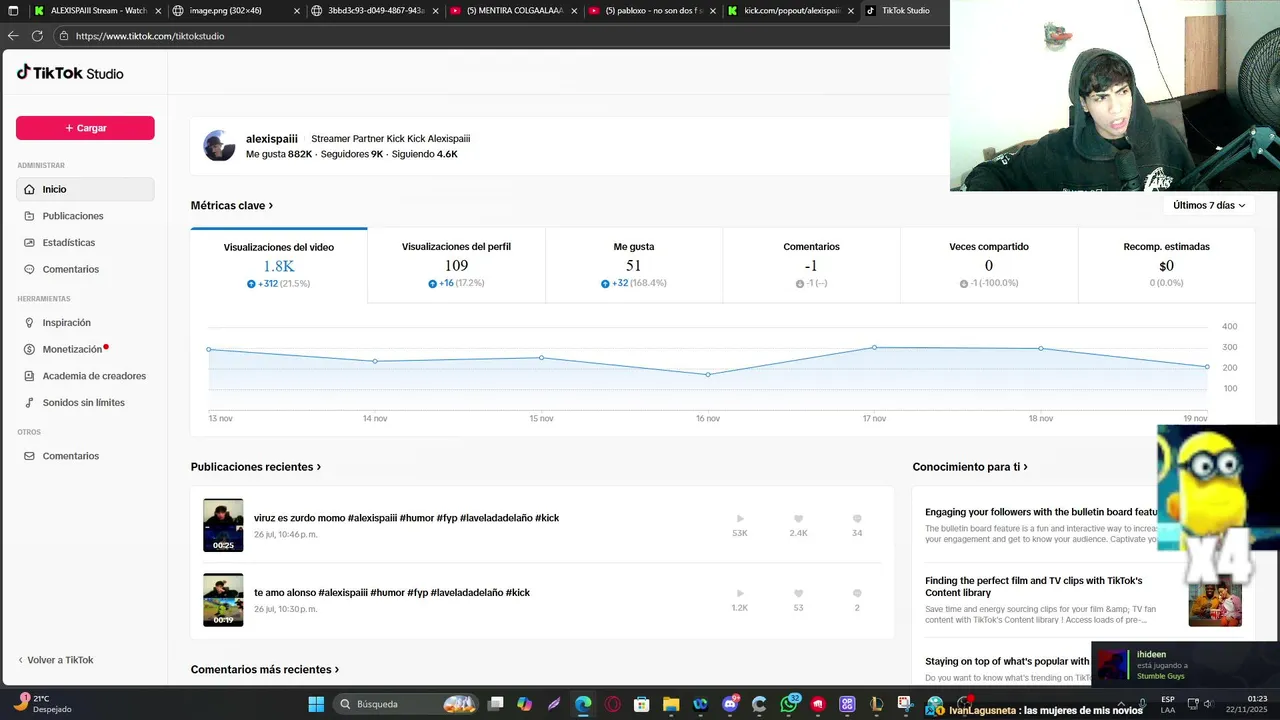Open Opera browser on taskbar
The height and width of the screenshot is (720, 1280).
612,704
